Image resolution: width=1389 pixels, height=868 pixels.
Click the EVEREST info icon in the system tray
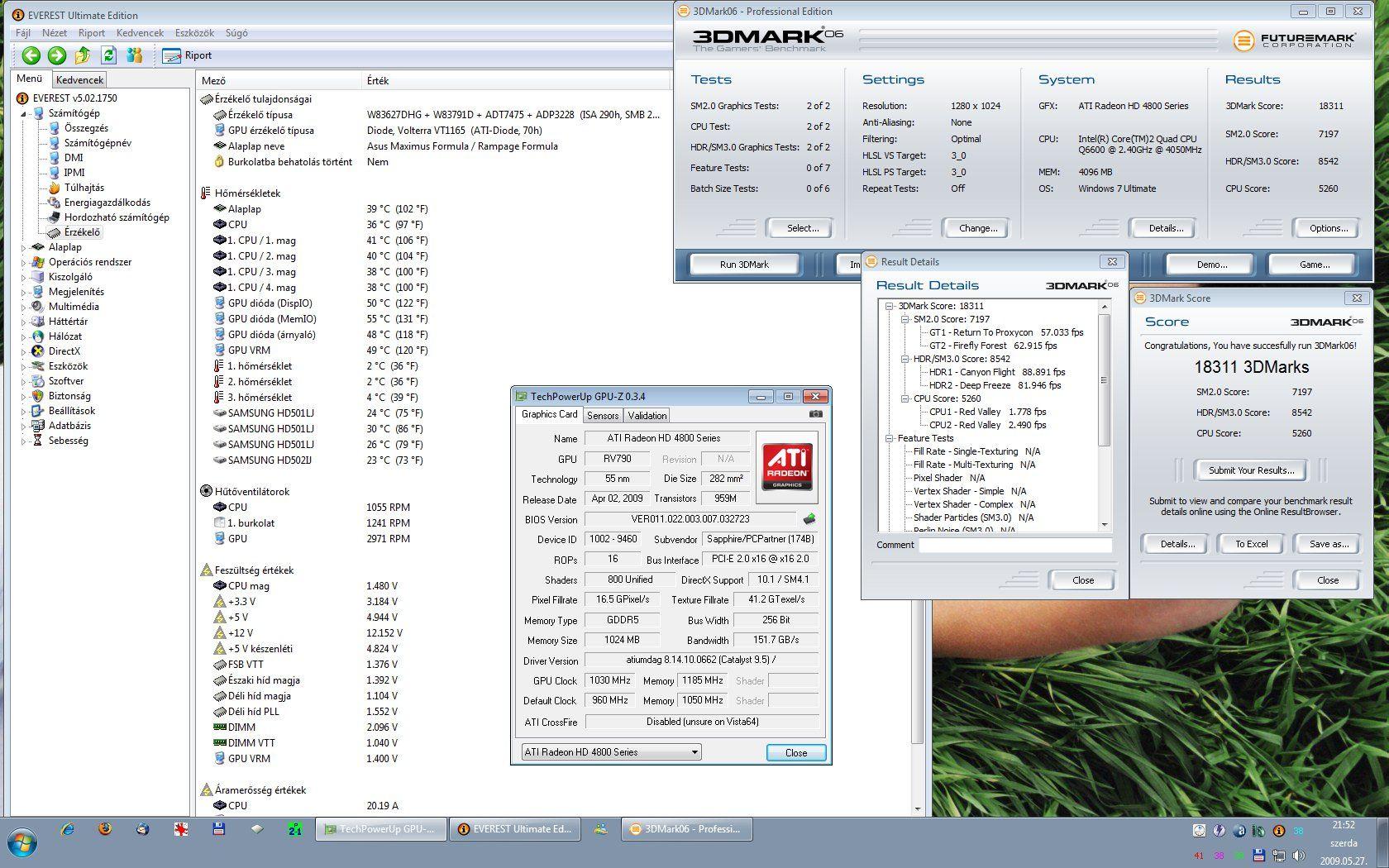click(1278, 831)
